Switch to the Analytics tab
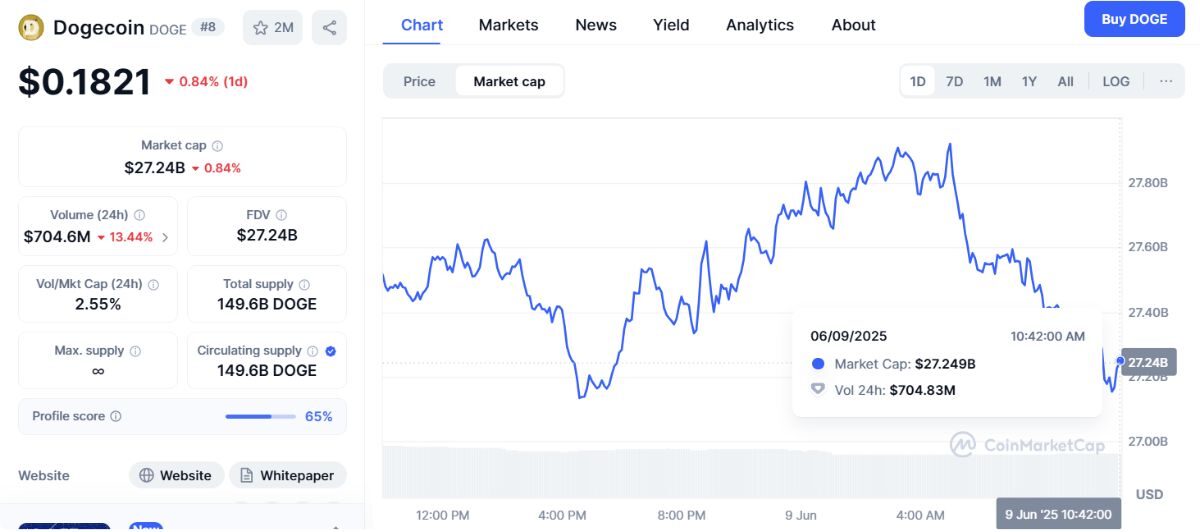1200x532 pixels. [759, 25]
